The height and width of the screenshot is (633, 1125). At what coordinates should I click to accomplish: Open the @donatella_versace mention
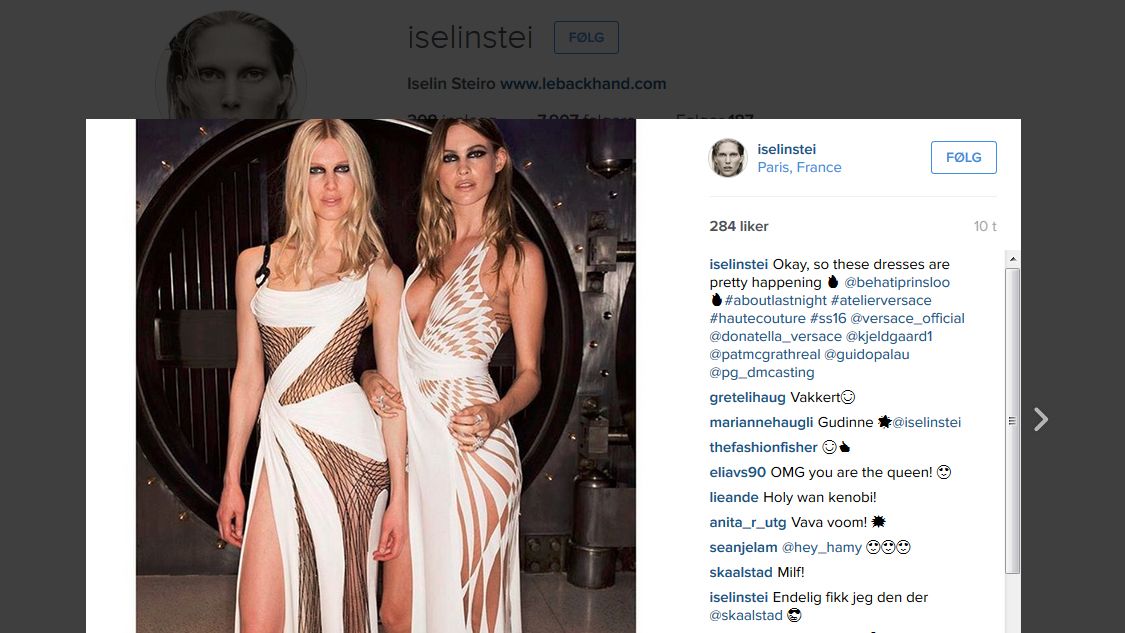point(776,336)
